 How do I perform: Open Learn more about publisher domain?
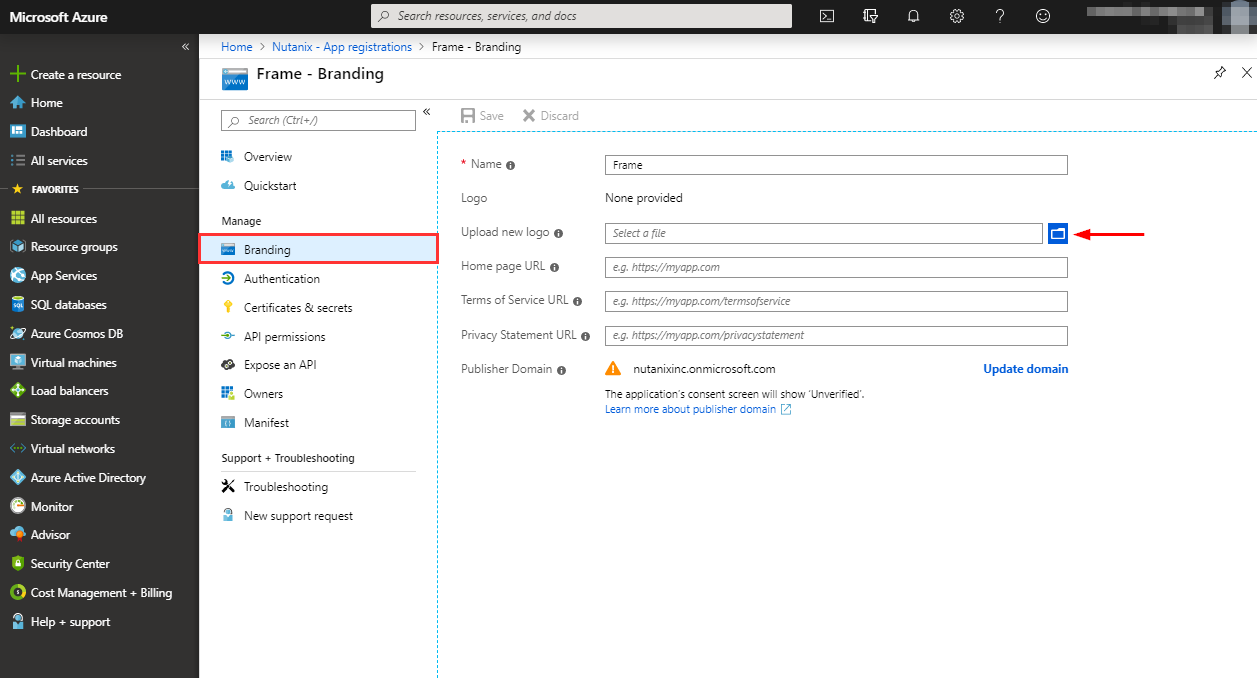point(690,408)
